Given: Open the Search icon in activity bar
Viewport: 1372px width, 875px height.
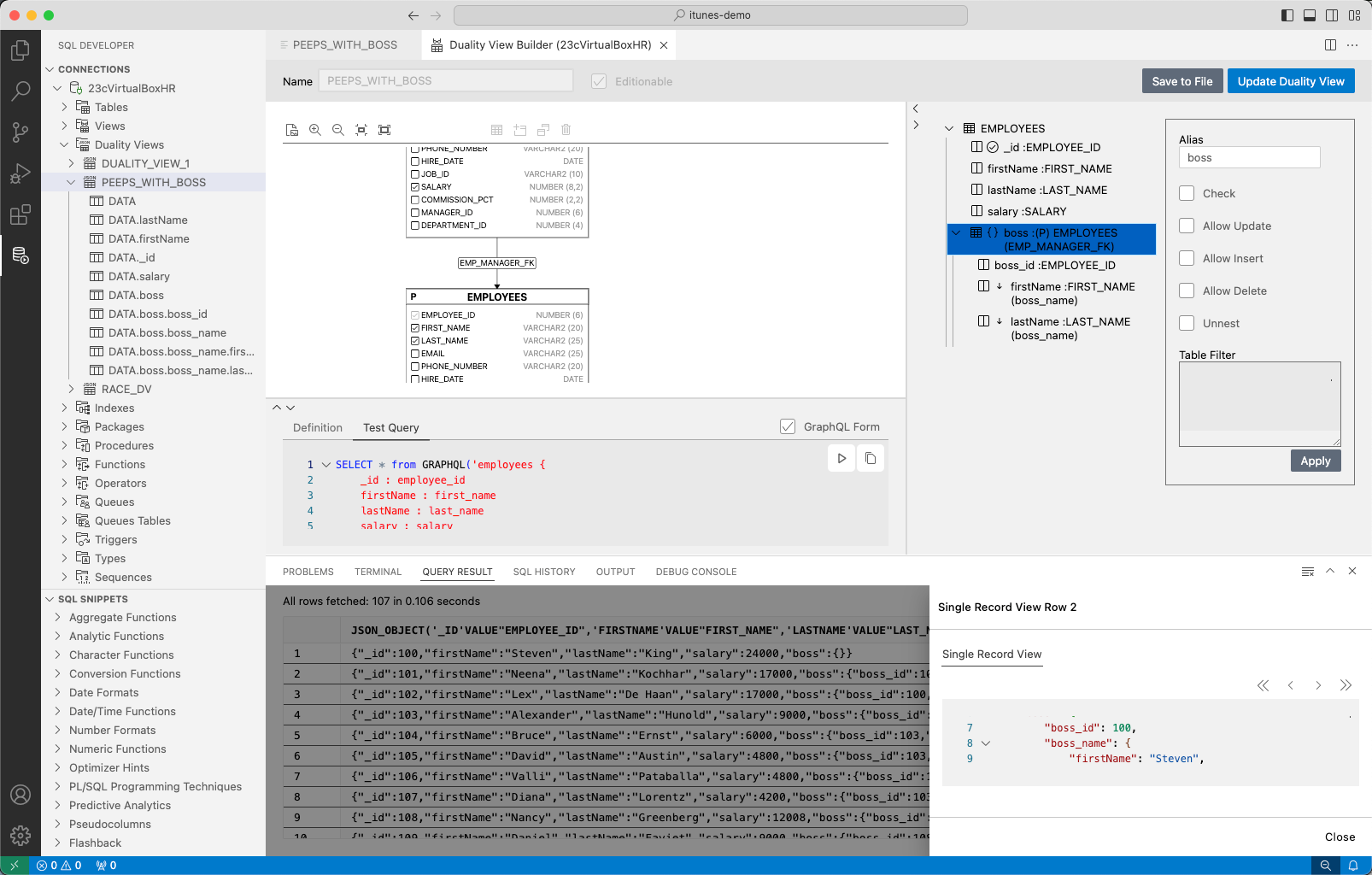Looking at the screenshot, I should 21,91.
